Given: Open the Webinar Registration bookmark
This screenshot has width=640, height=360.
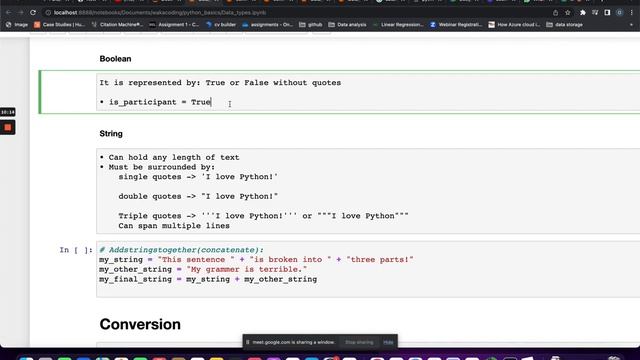Looking at the screenshot, I should [x=456, y=24].
